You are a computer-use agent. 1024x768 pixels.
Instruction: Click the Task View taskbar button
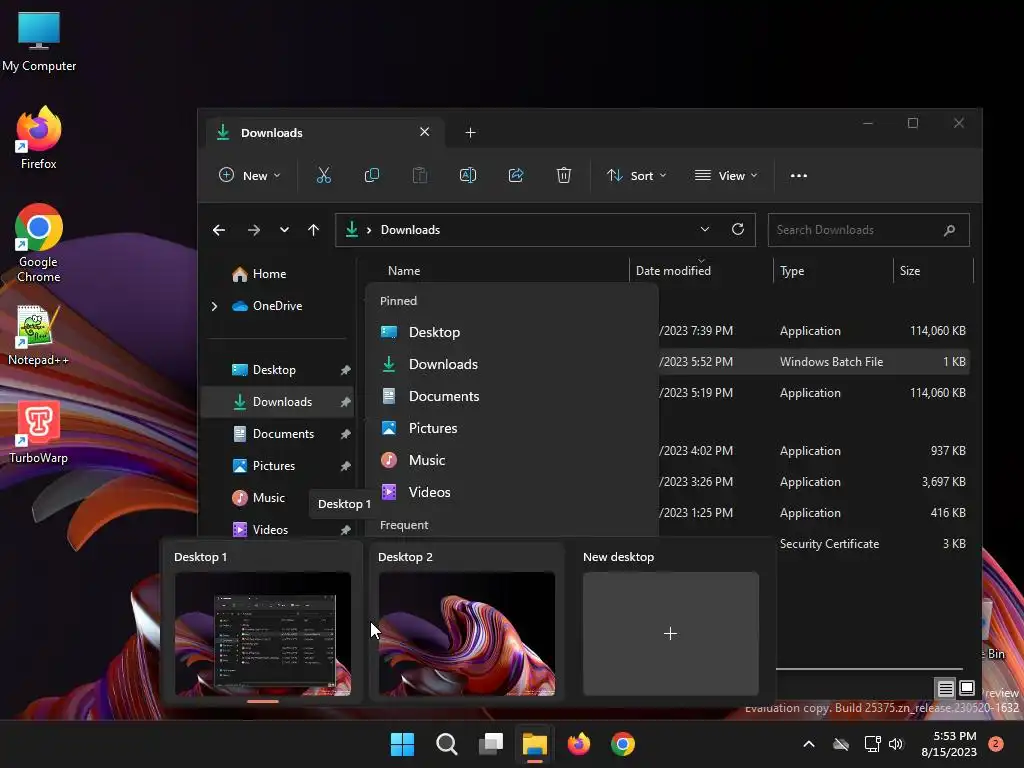pos(491,744)
